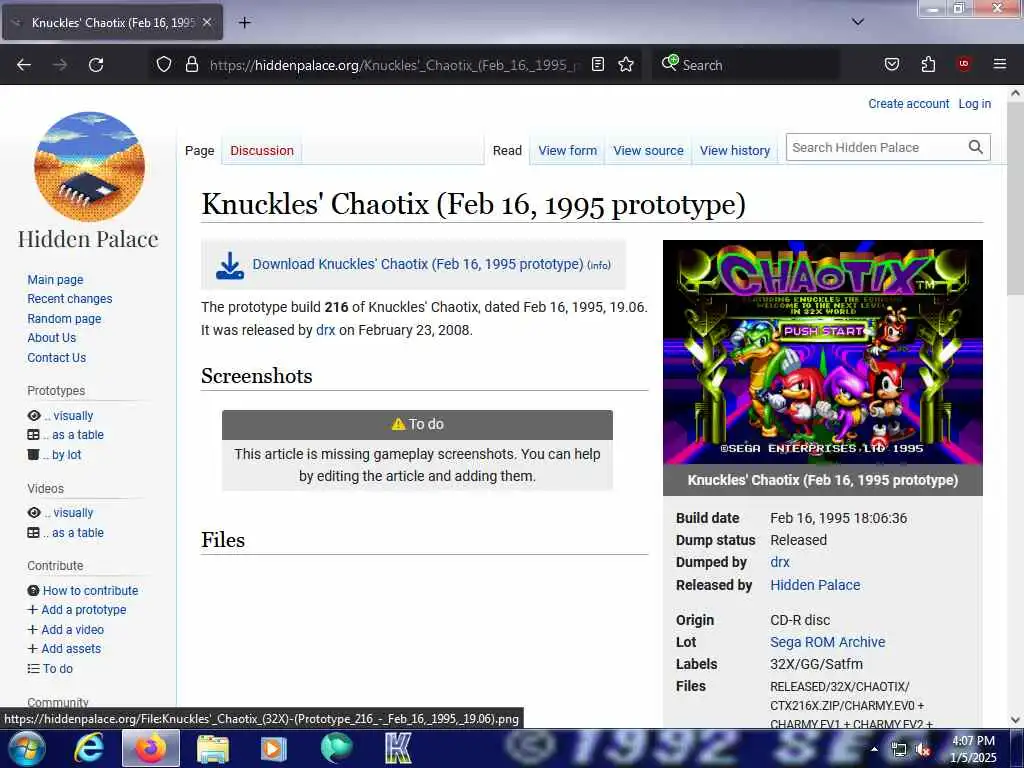Click Add a video link

pos(72,630)
